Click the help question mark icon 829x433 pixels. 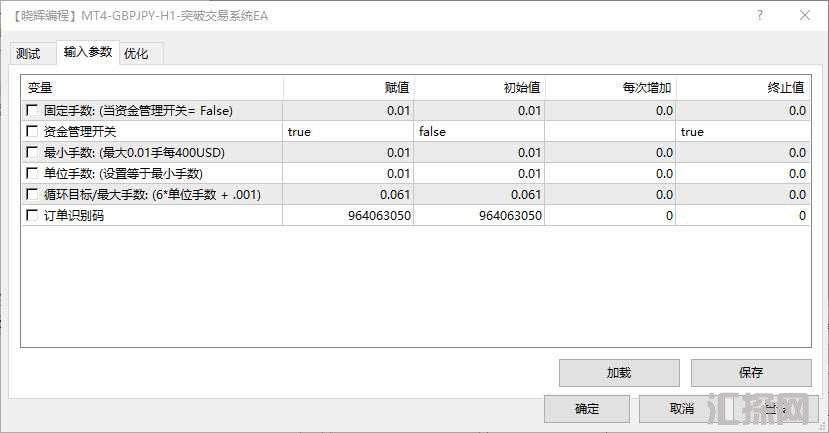pyautogui.click(x=760, y=15)
